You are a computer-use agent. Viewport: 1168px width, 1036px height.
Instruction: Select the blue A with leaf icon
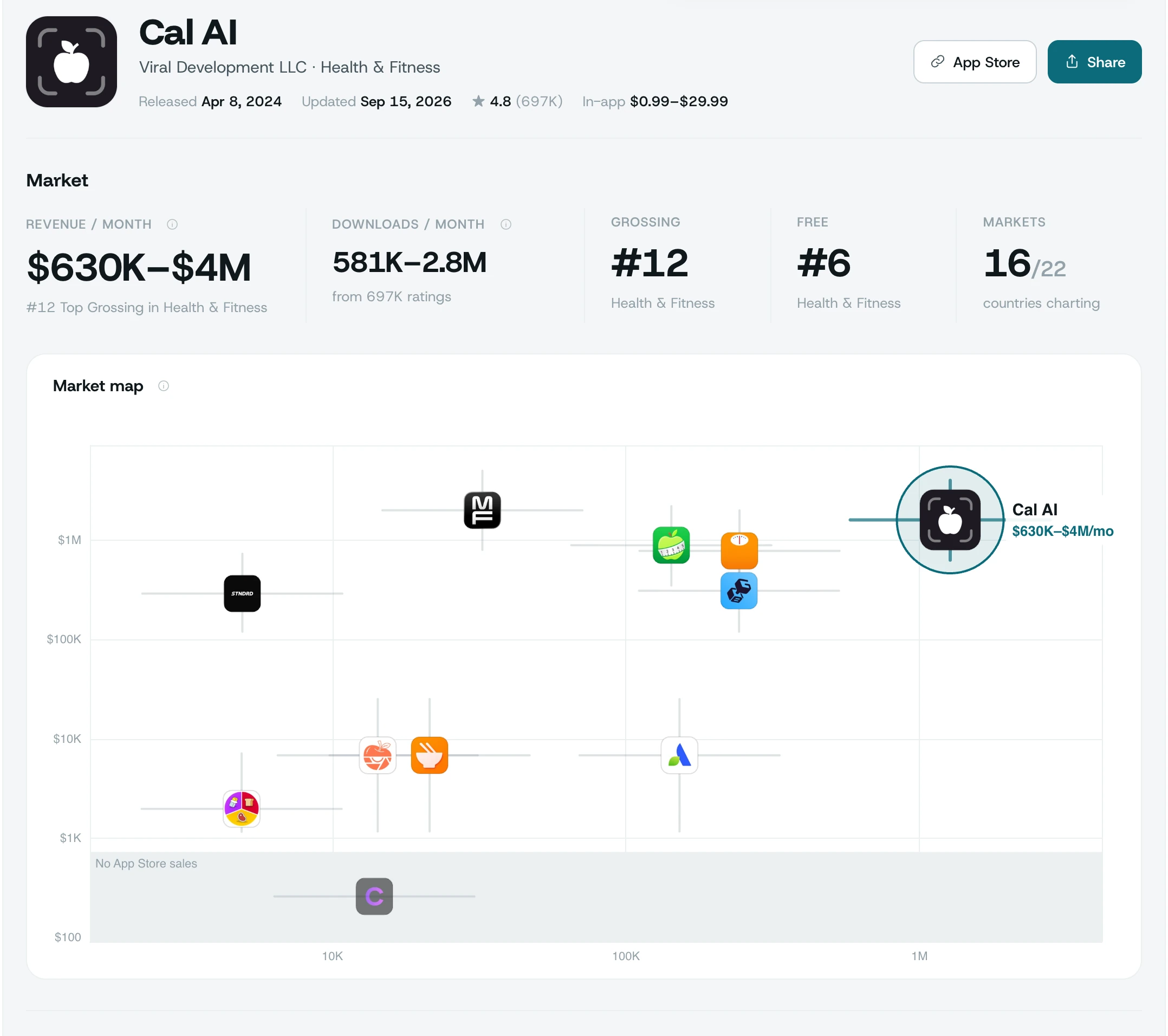coord(679,755)
